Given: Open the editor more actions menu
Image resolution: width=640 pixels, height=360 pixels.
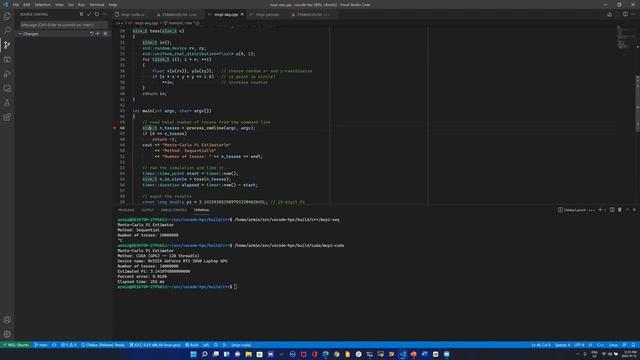Looking at the screenshot, I should 633,14.
